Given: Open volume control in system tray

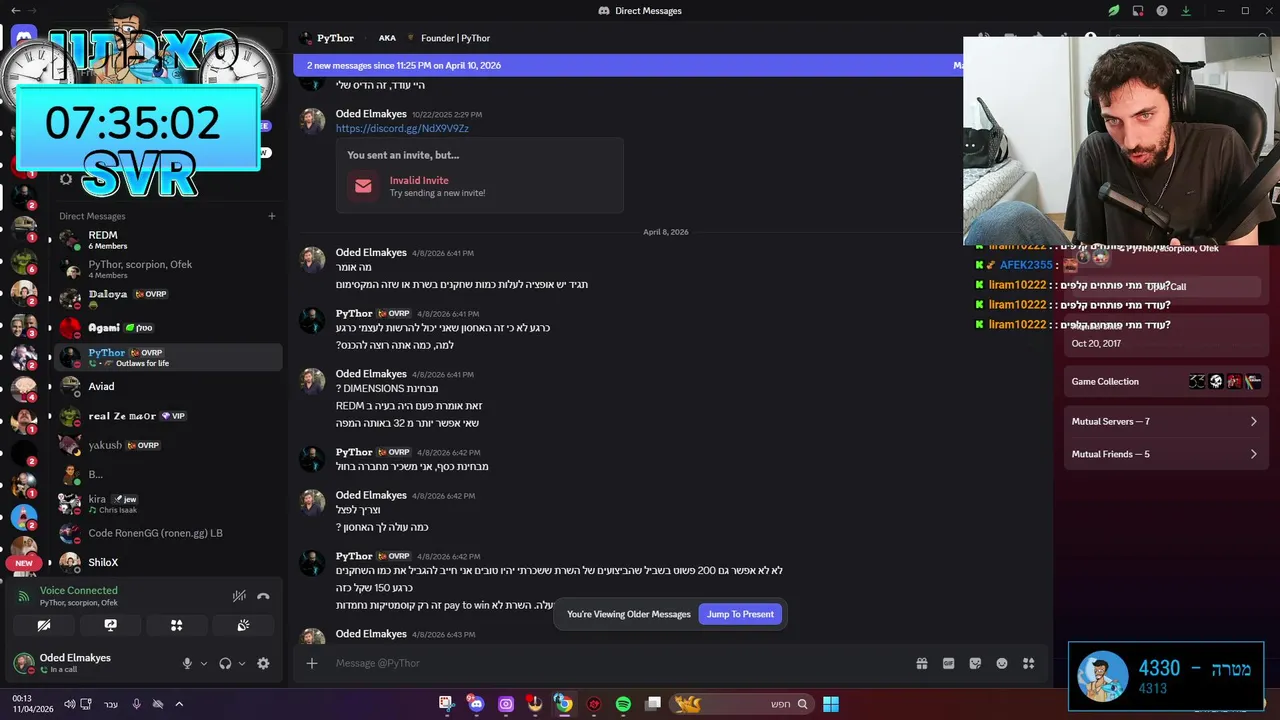Looking at the screenshot, I should (69, 704).
